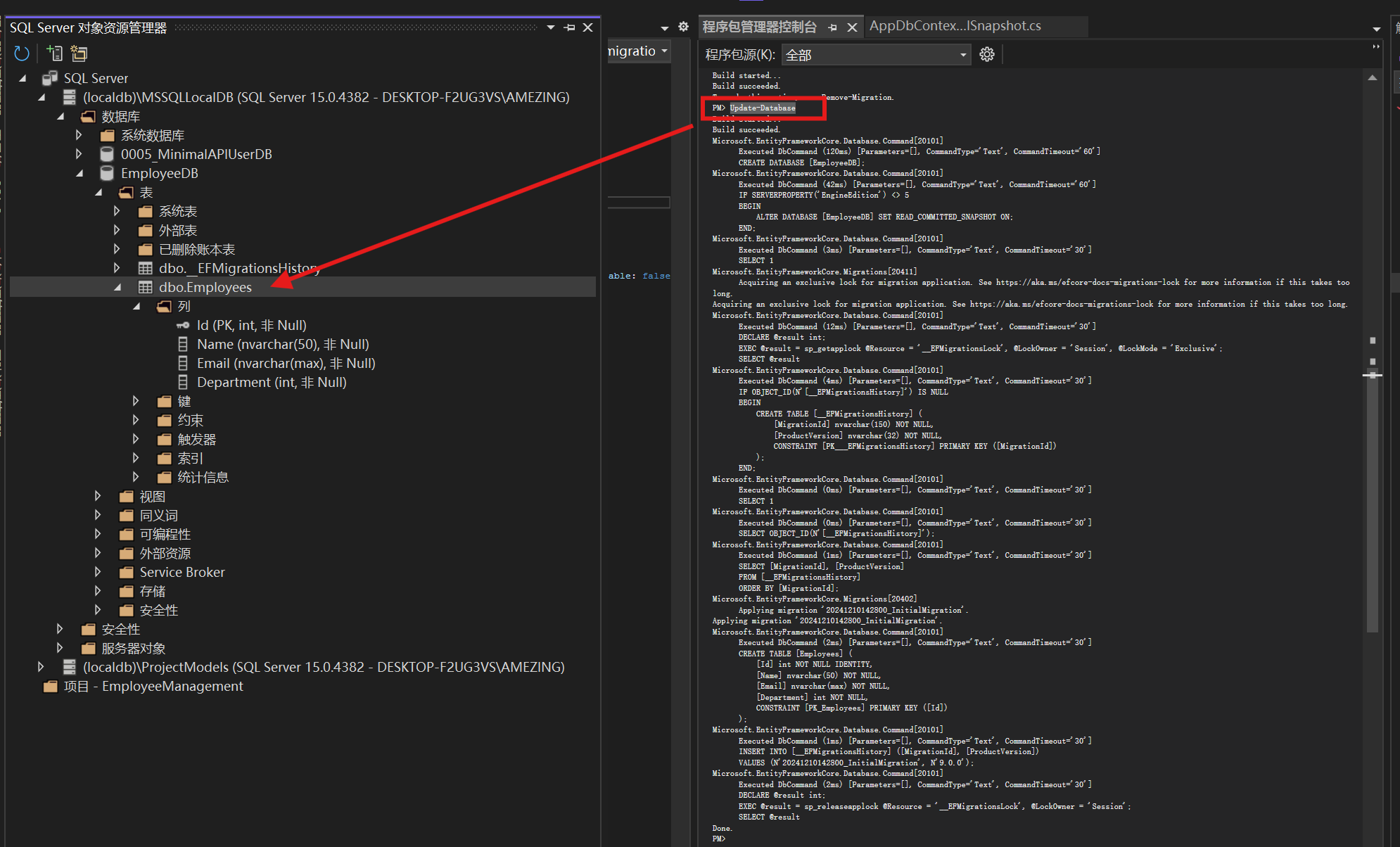The height and width of the screenshot is (847, 1400).
Task: Collapse the EmployeeDB database node
Action: (80, 173)
